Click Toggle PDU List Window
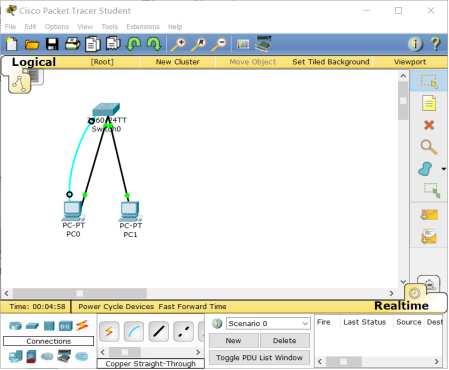Screen dimensions: 449x370 tap(259, 358)
